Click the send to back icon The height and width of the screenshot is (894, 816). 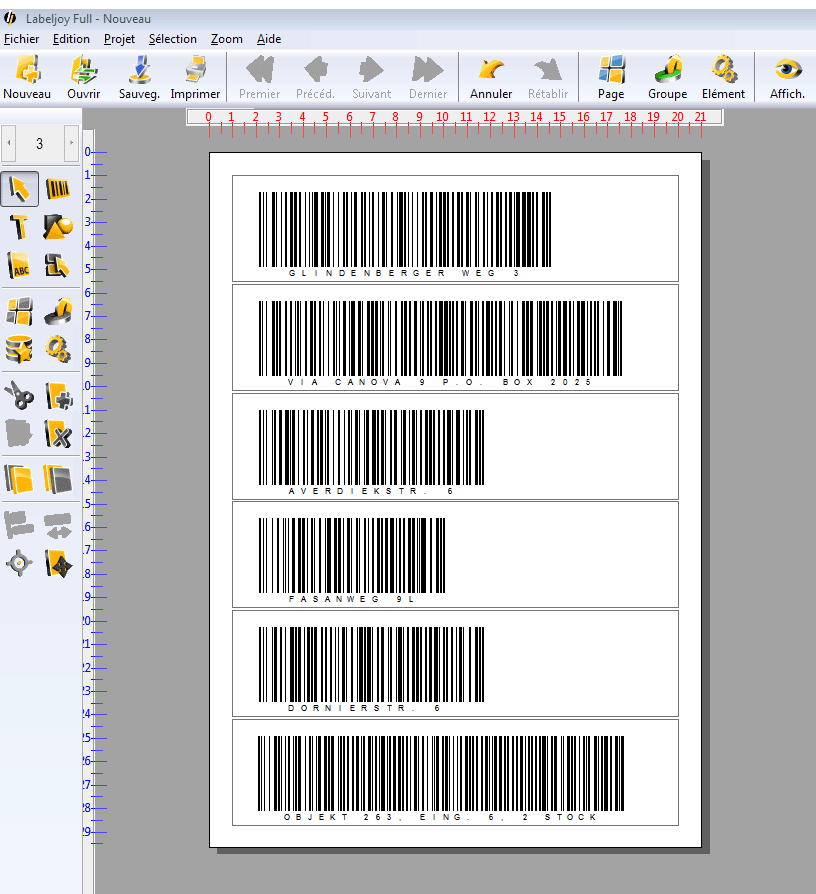click(x=58, y=479)
